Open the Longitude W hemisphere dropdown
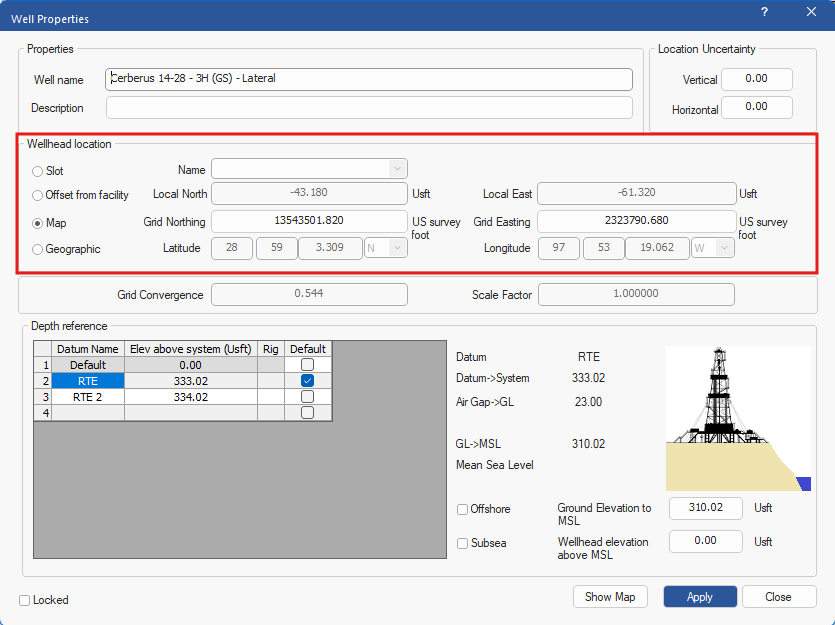 [713, 248]
